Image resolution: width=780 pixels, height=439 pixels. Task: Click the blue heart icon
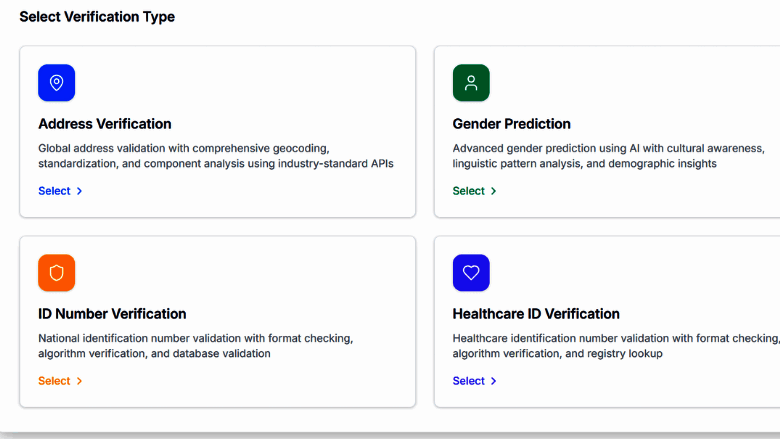point(471,273)
